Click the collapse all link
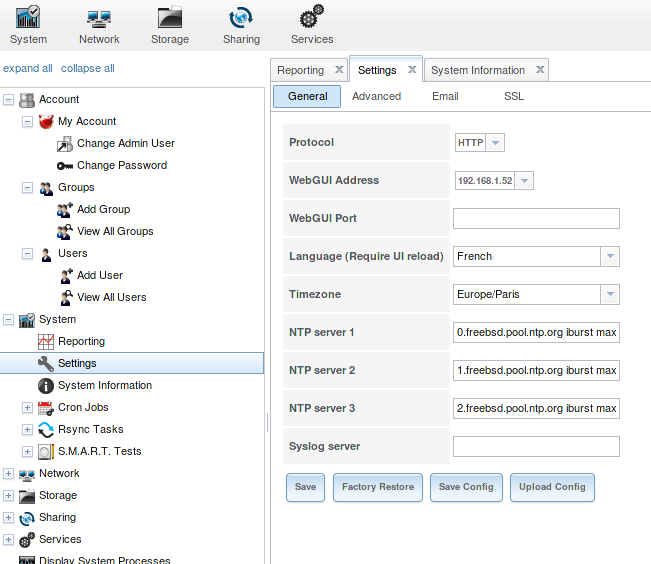 pyautogui.click(x=88, y=69)
